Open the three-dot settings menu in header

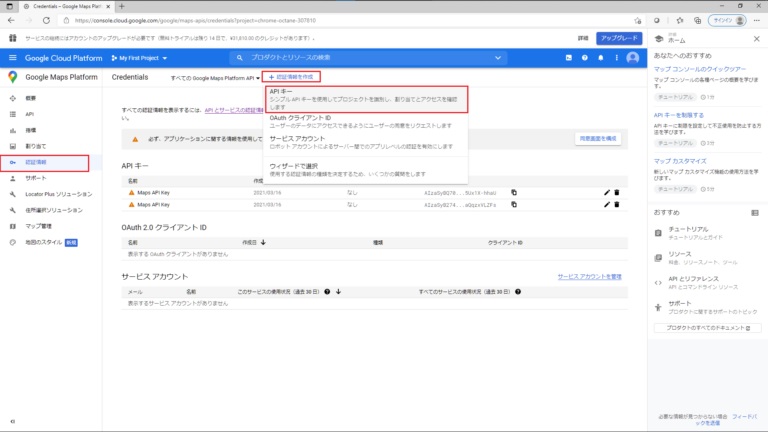(616, 58)
